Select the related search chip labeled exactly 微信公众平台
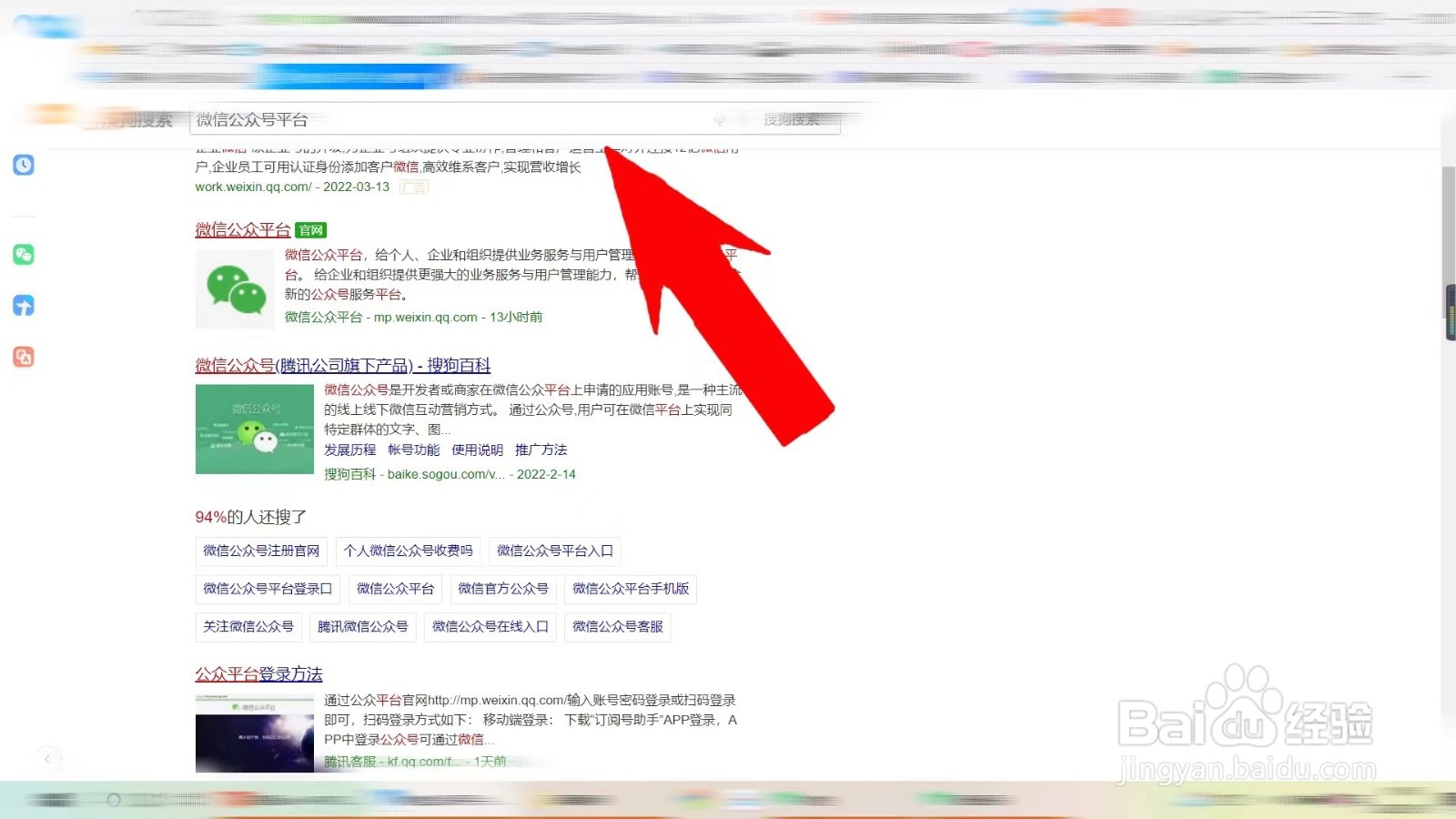The image size is (1456, 819). tap(395, 589)
